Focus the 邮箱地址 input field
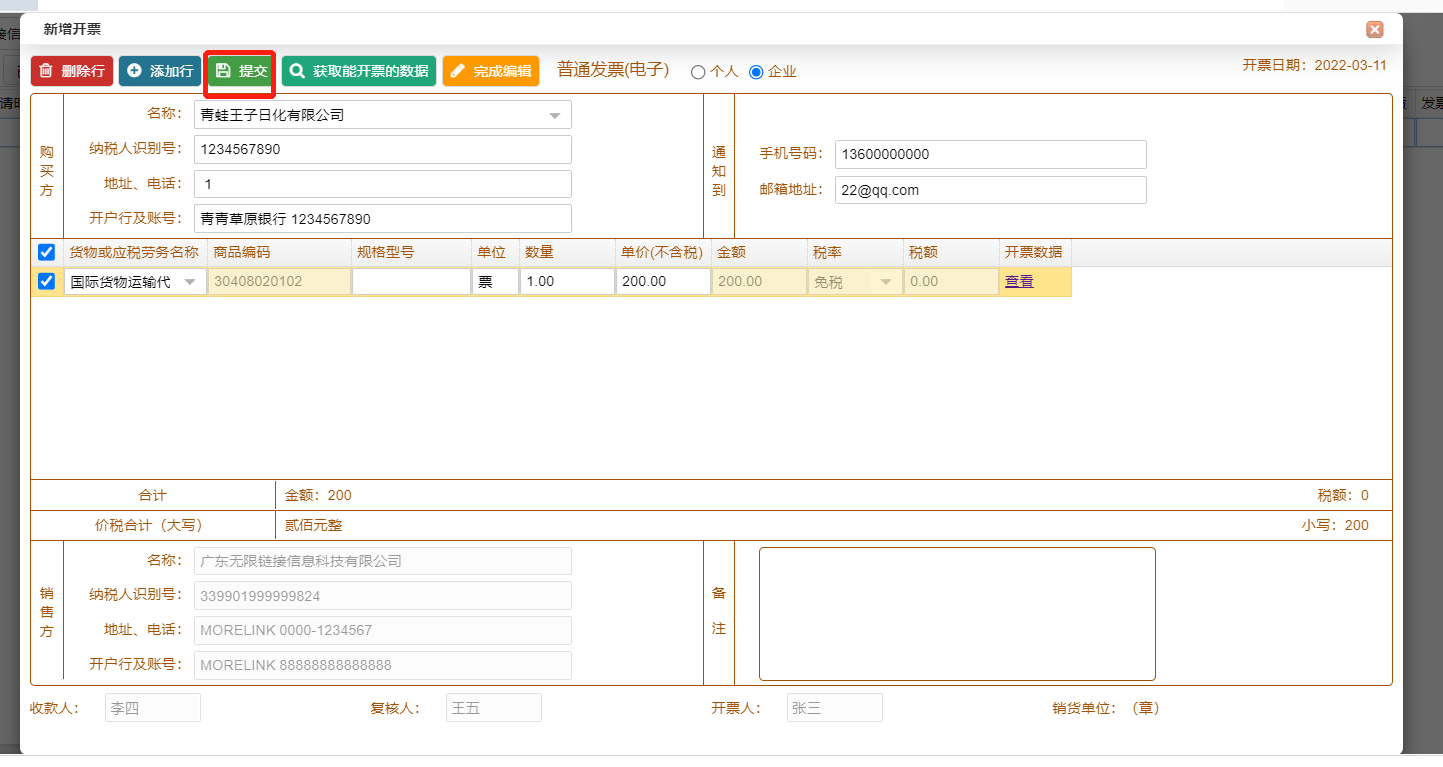Screen dimensions: 1443x767 point(990,190)
